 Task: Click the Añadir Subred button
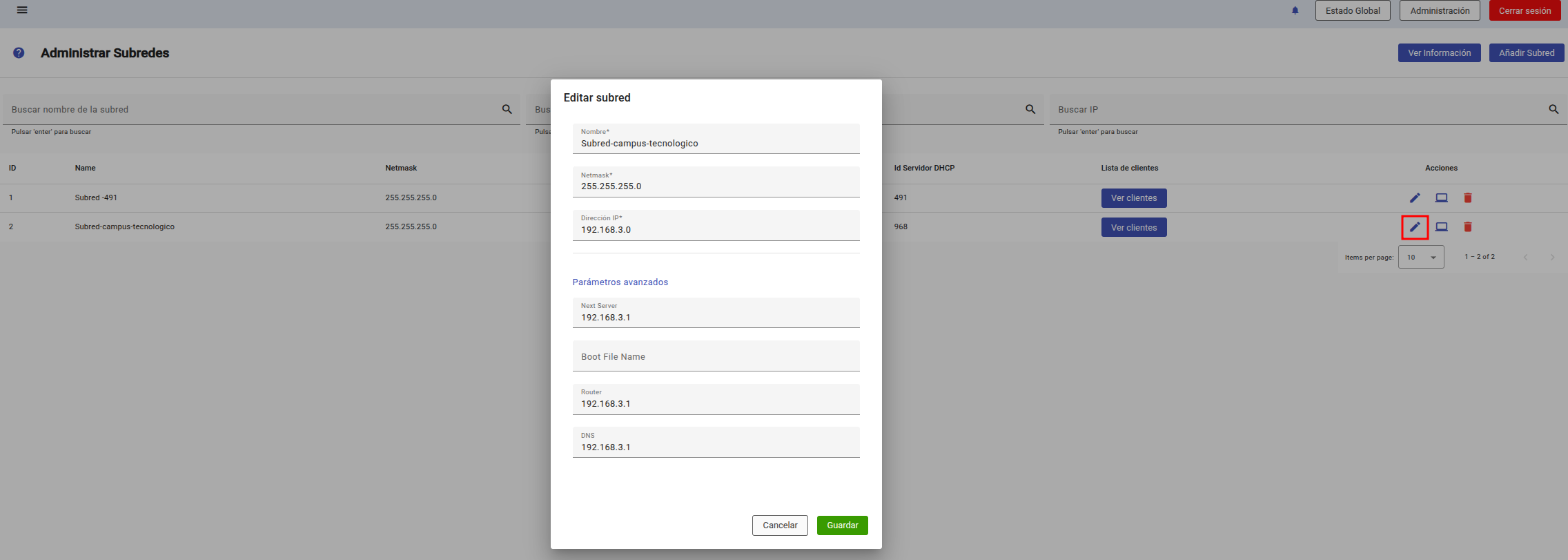point(1527,53)
